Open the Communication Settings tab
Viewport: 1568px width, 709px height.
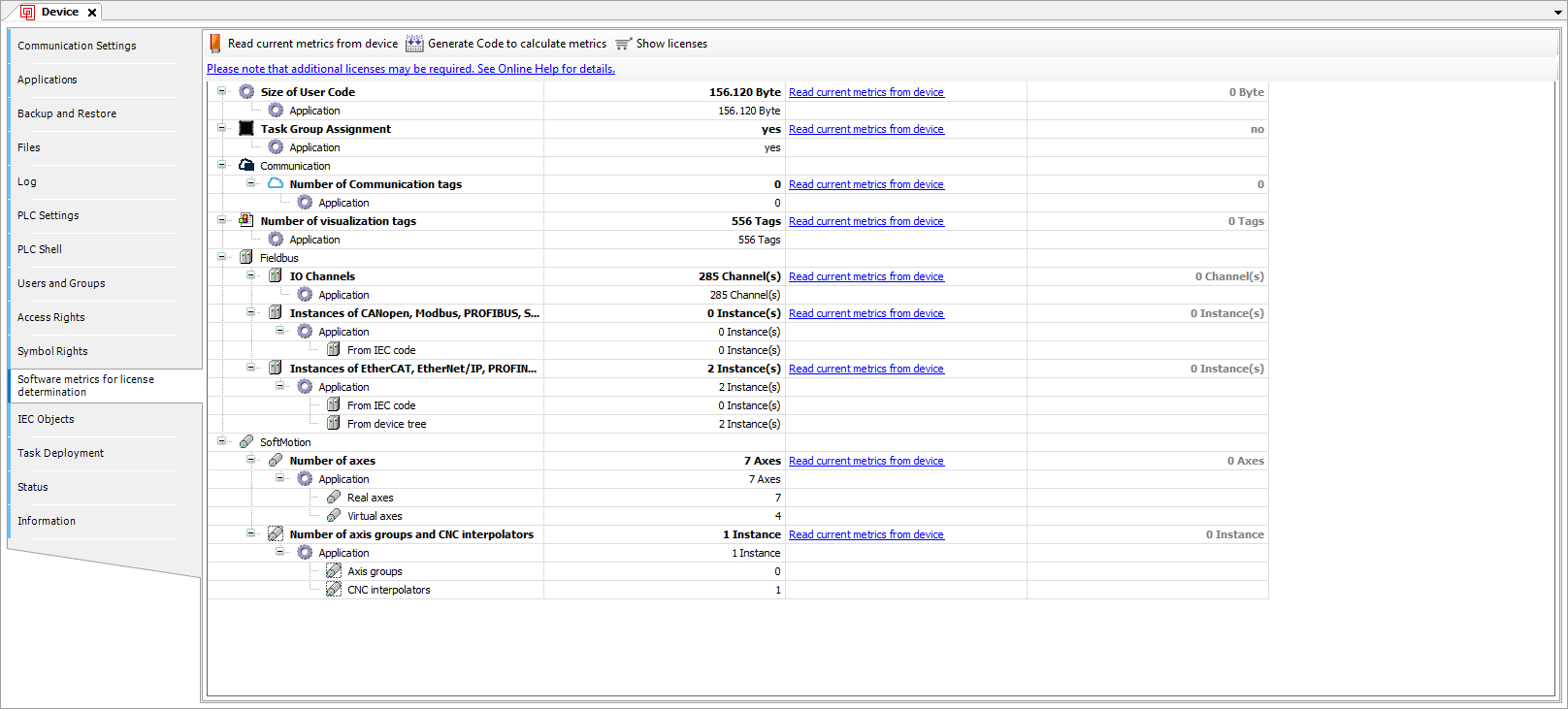click(77, 46)
